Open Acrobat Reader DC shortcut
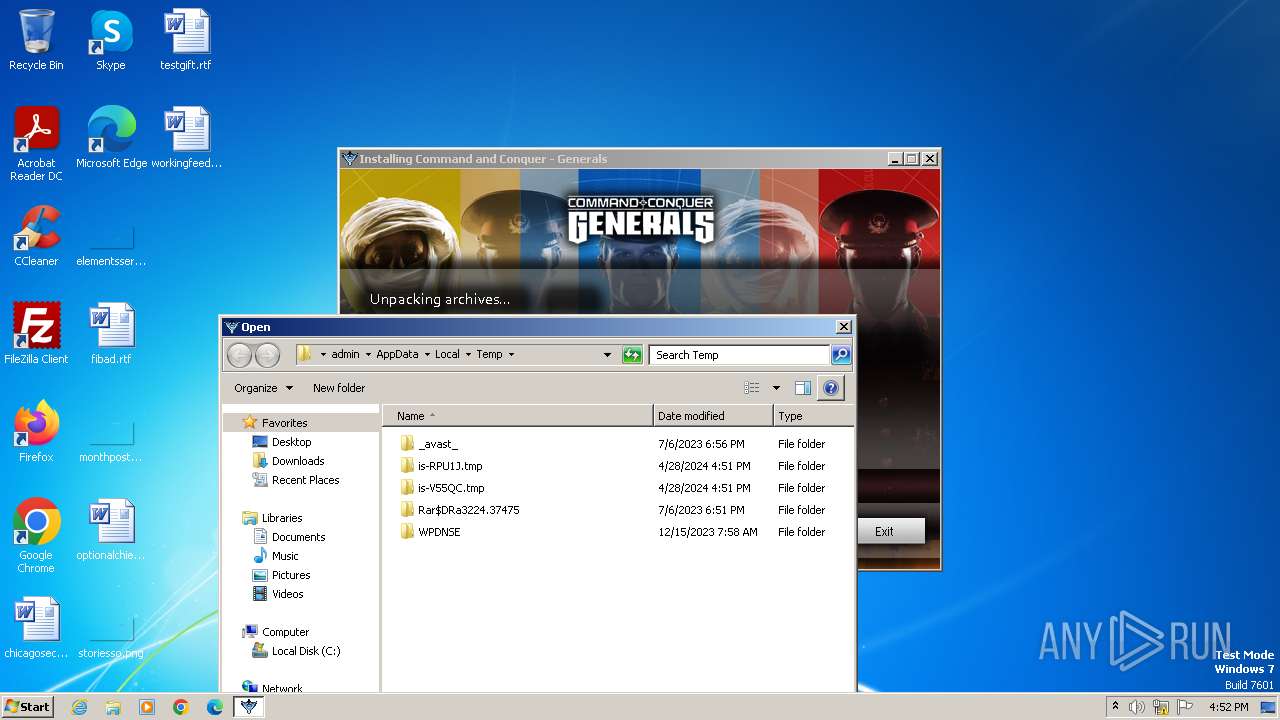 pos(36,143)
